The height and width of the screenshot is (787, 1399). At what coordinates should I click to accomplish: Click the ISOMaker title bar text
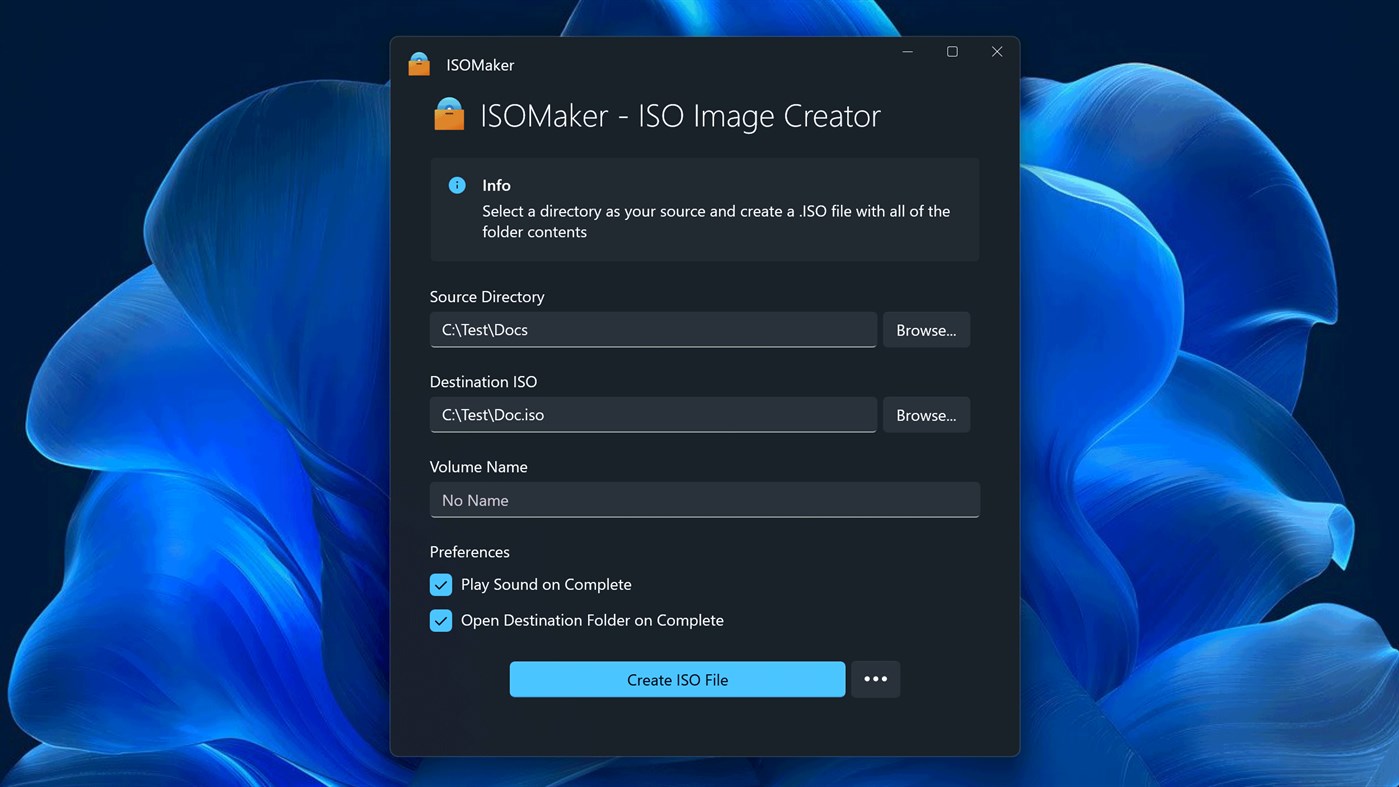click(480, 64)
